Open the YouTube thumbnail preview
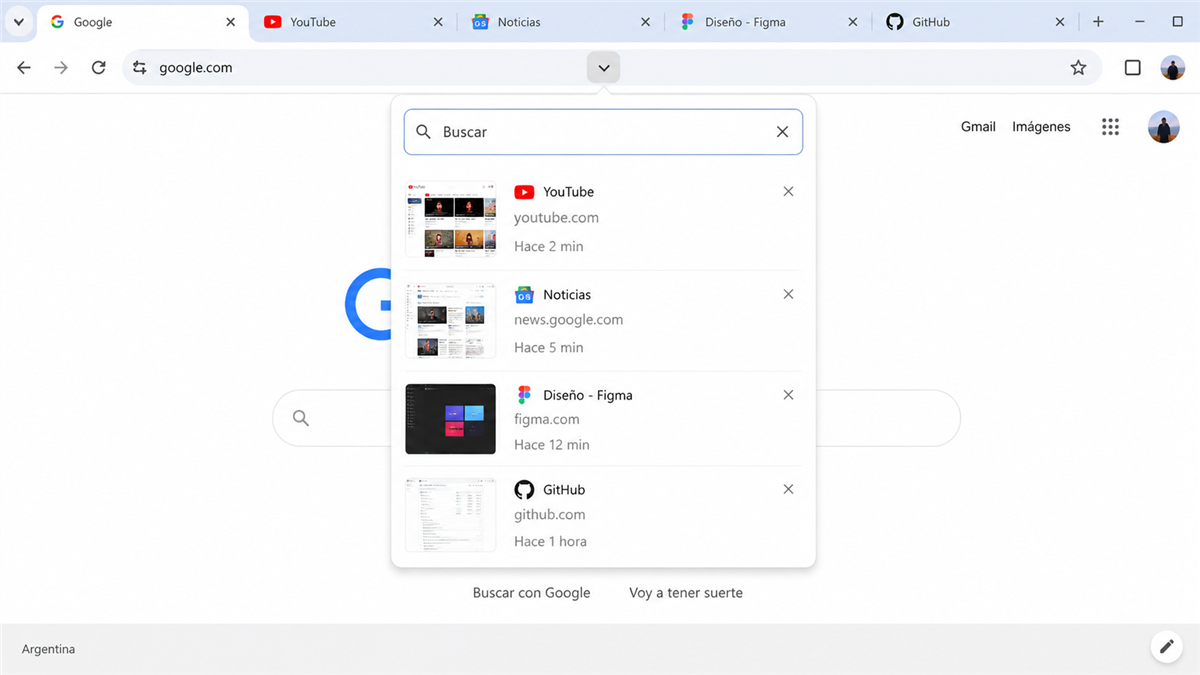 coord(451,219)
